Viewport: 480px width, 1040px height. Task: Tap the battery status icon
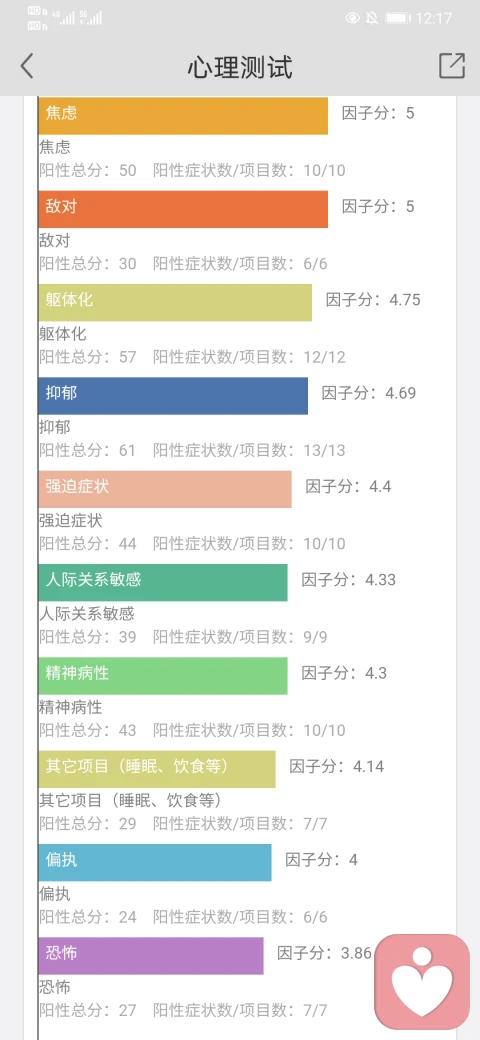click(x=398, y=18)
